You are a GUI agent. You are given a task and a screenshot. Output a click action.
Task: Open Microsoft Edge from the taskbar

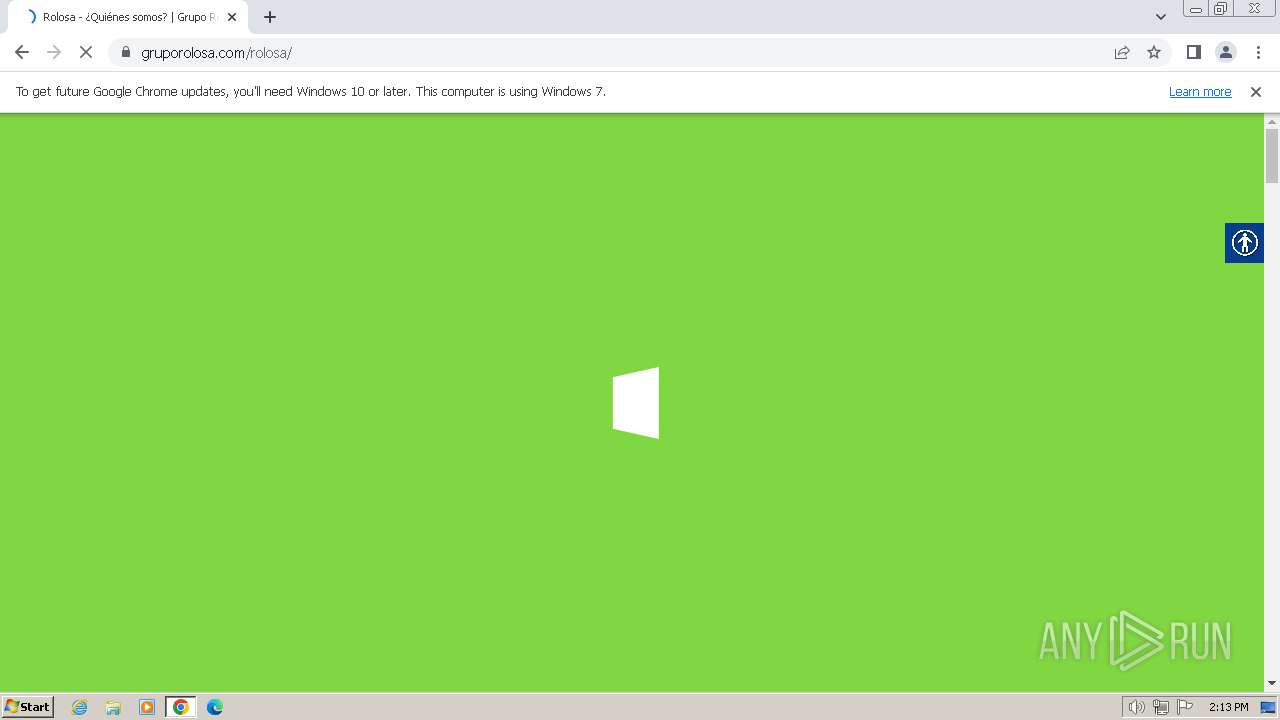(x=215, y=707)
